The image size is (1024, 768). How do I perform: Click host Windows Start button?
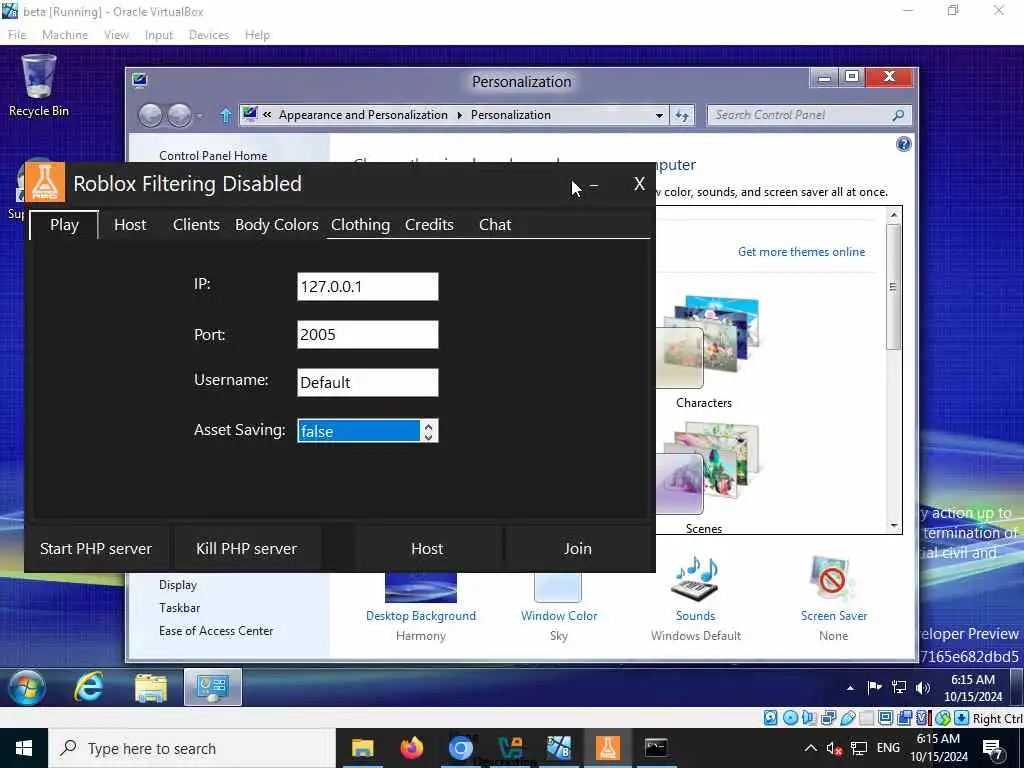pyautogui.click(x=24, y=748)
